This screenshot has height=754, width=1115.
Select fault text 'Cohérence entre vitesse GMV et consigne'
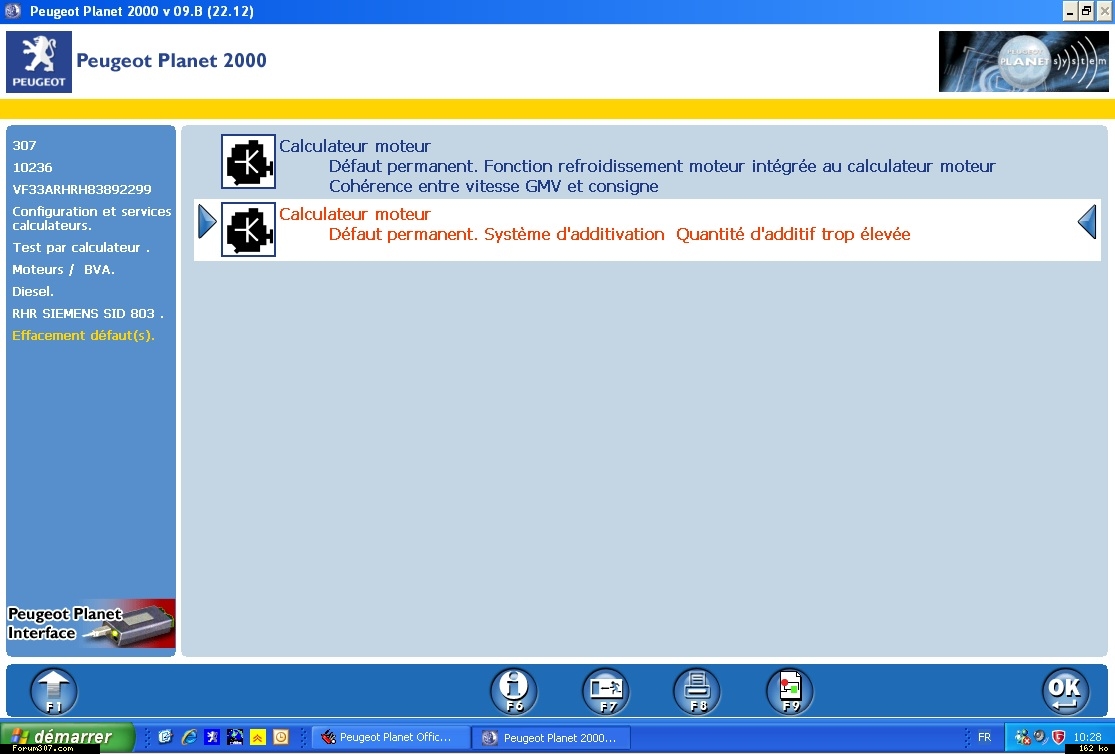494,186
